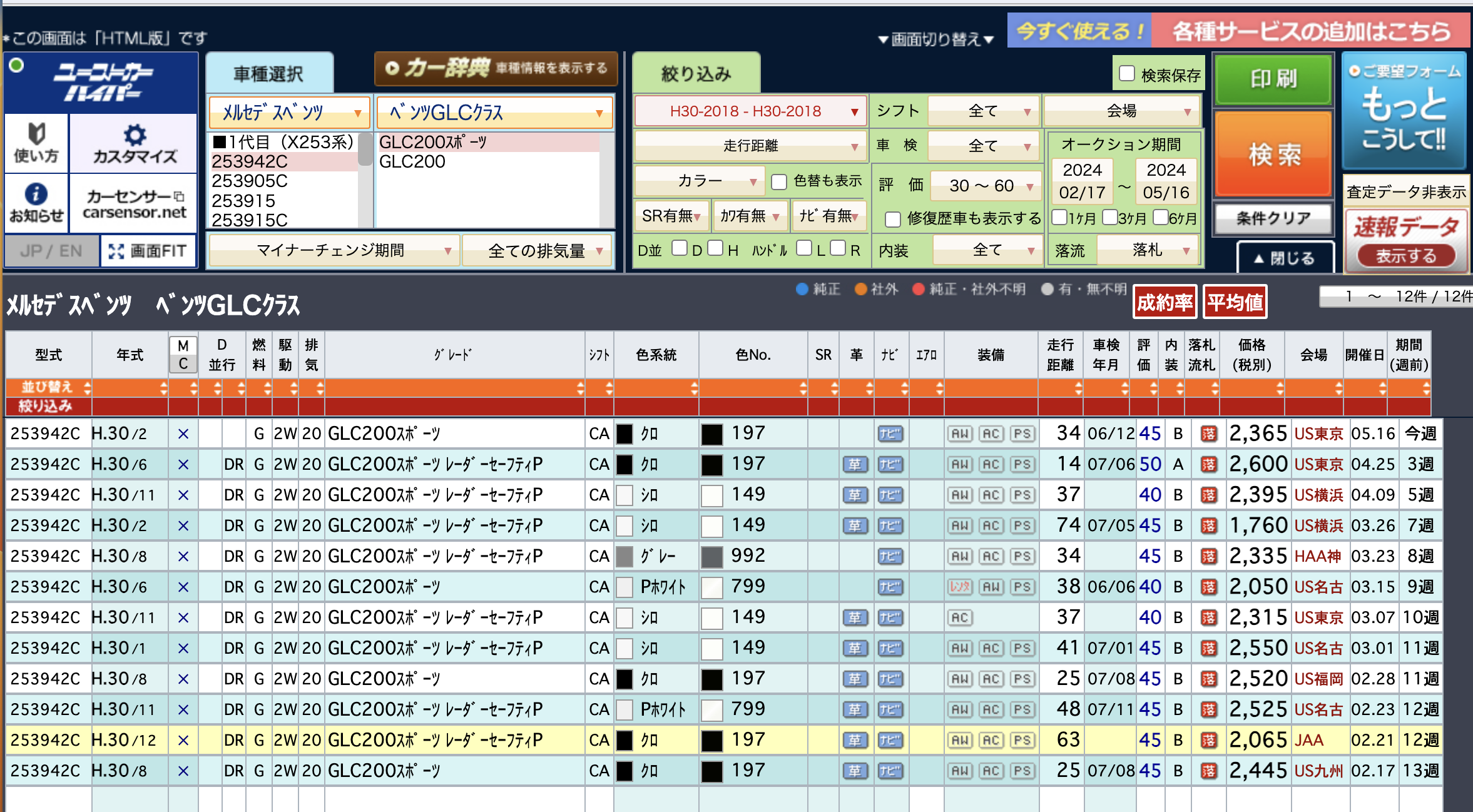The width and height of the screenshot is (1473, 812).
Task: Open the 画面切り替え menu
Action: coord(936,39)
